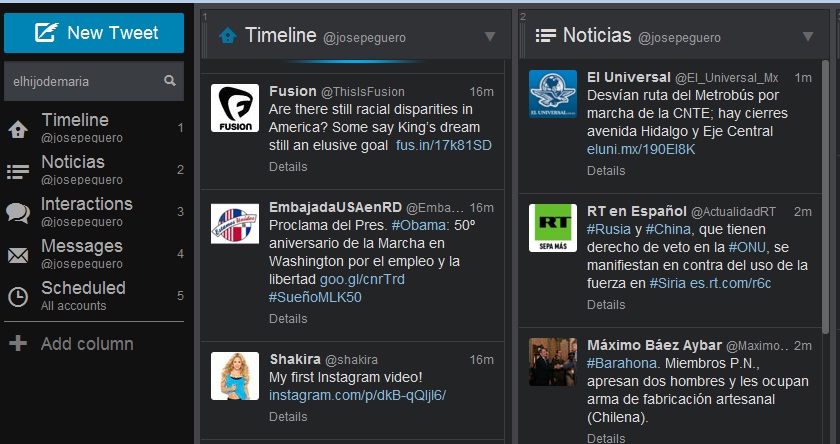Open the fus.in/17k81SD link in Fusion tweet
Image resolution: width=840 pixels, height=444 pixels.
point(444,145)
